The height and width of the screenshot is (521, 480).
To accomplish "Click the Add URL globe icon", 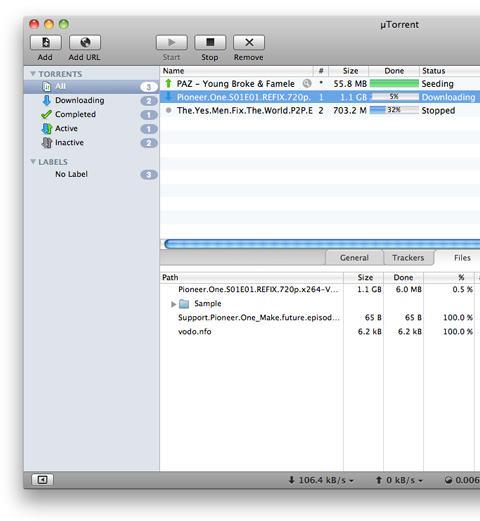I will 85,42.
